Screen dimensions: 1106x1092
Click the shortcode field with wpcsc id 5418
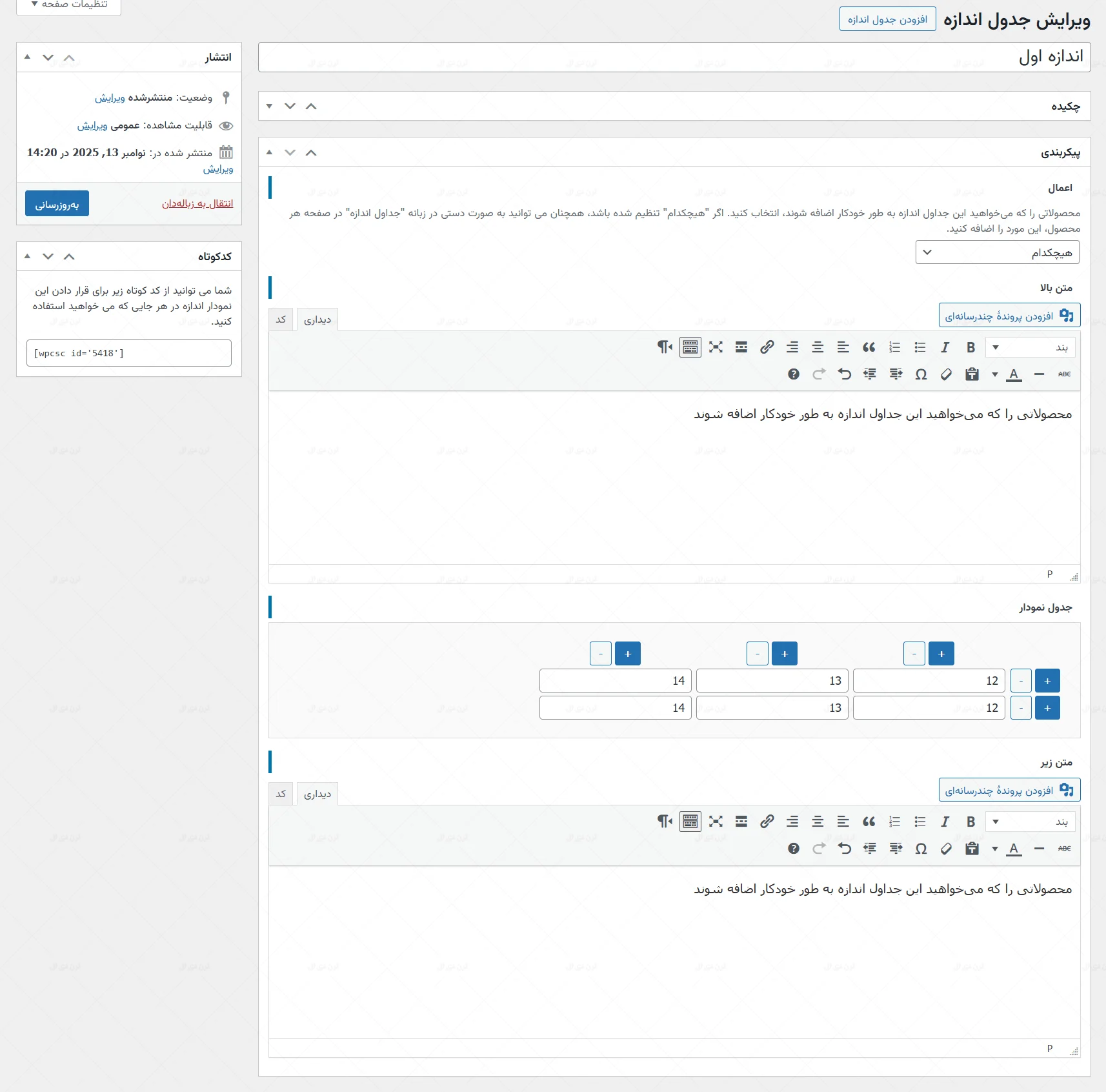coord(129,354)
